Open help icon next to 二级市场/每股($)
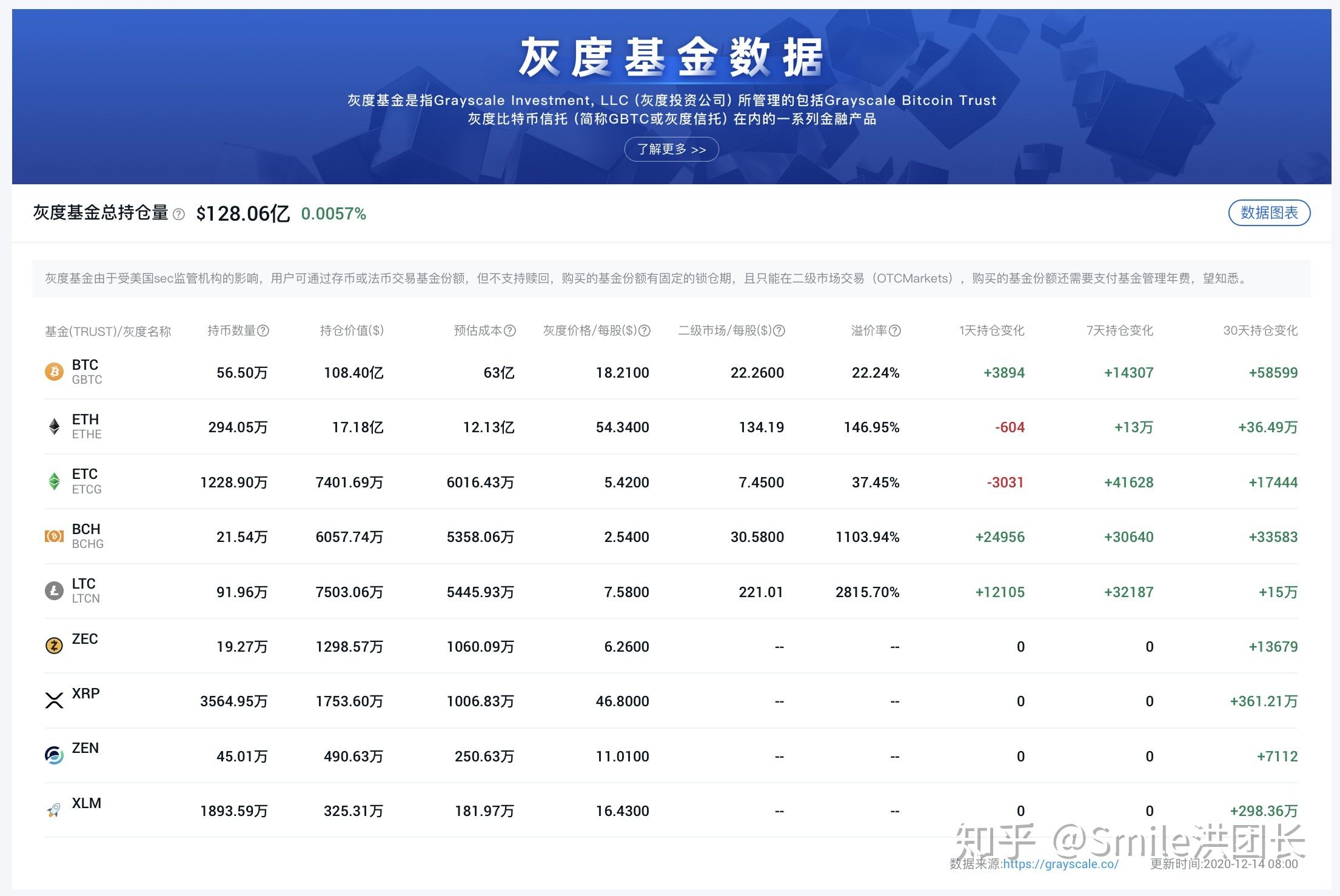The width and height of the screenshot is (1340, 896). [779, 330]
